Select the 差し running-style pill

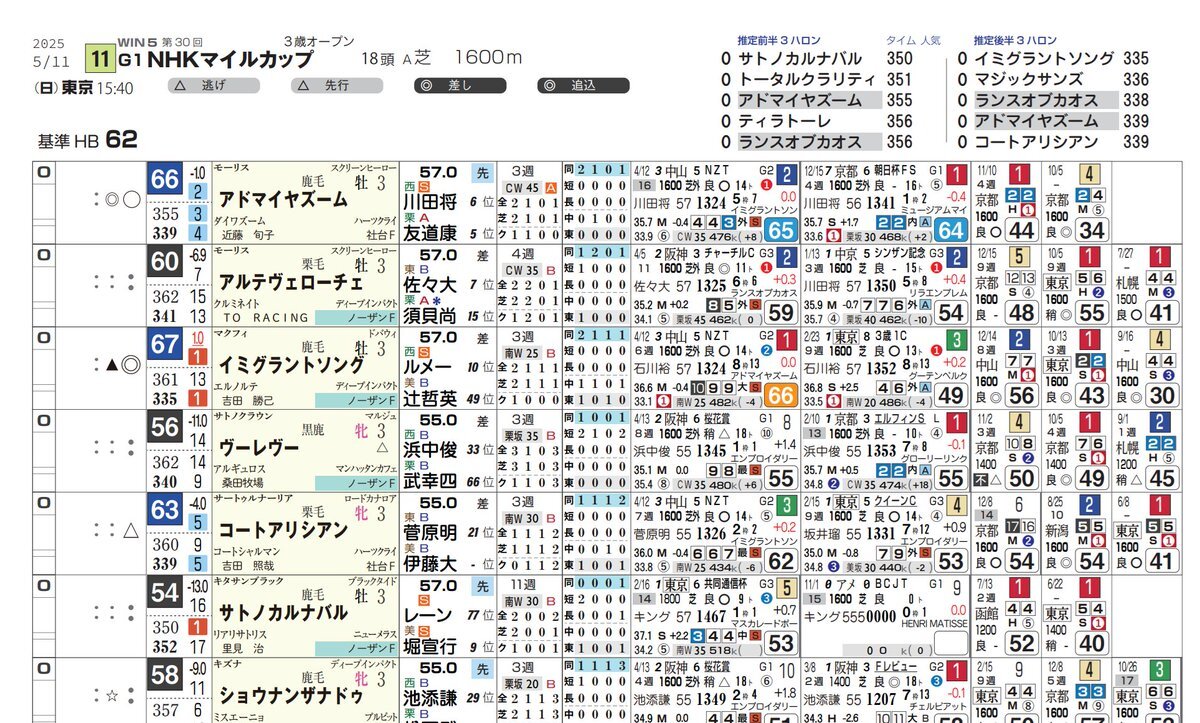tap(460, 86)
